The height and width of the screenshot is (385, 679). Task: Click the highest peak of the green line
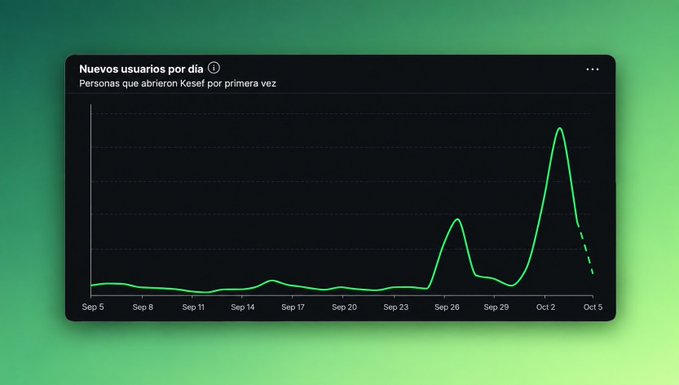[x=560, y=128]
